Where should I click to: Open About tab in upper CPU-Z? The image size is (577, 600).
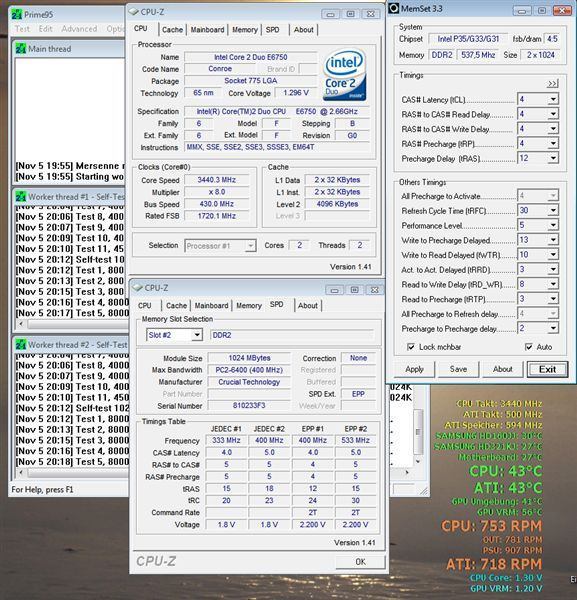coord(304,29)
